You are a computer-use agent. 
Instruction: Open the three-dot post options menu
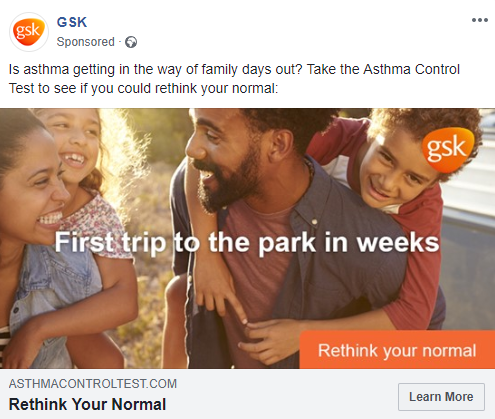[480, 20]
